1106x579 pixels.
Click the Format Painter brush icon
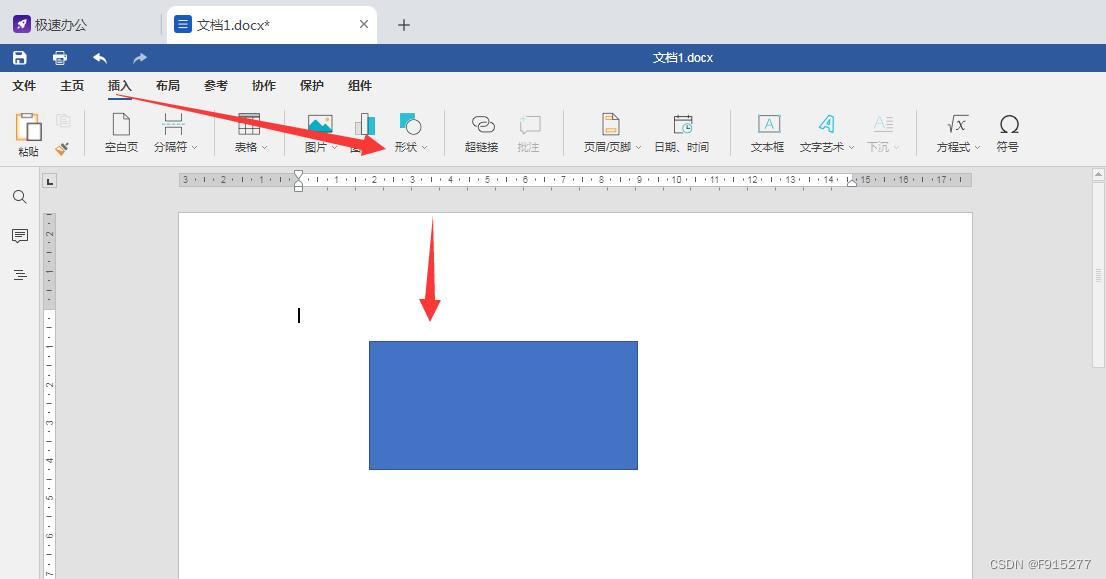[x=62, y=149]
